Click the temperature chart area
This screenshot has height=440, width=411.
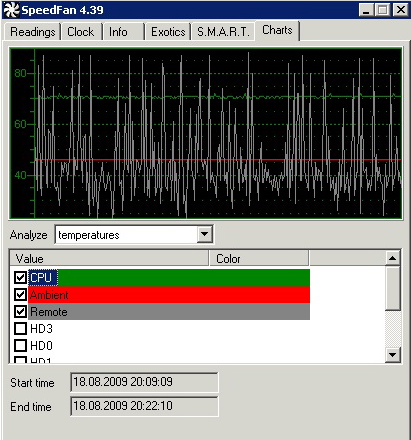[206, 133]
